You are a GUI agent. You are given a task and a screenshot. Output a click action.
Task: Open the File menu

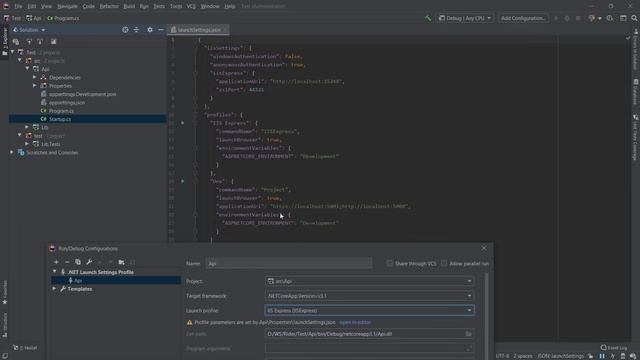pyautogui.click(x=18, y=6)
